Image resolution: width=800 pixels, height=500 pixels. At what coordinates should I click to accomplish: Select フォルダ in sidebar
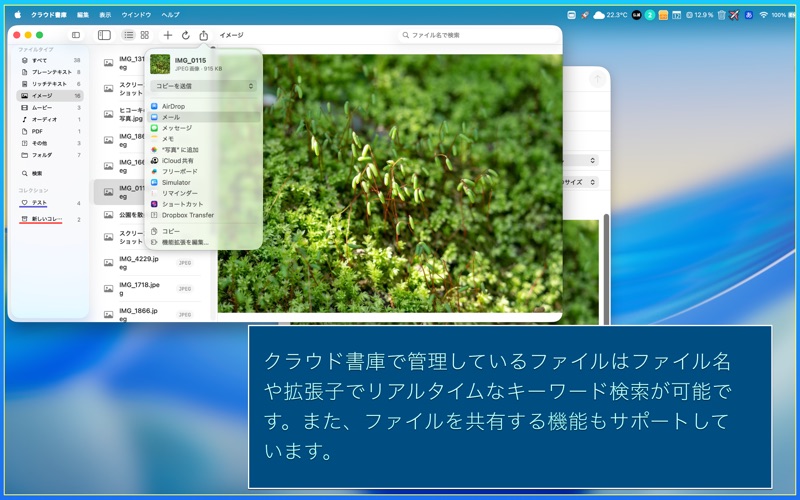(x=50, y=155)
